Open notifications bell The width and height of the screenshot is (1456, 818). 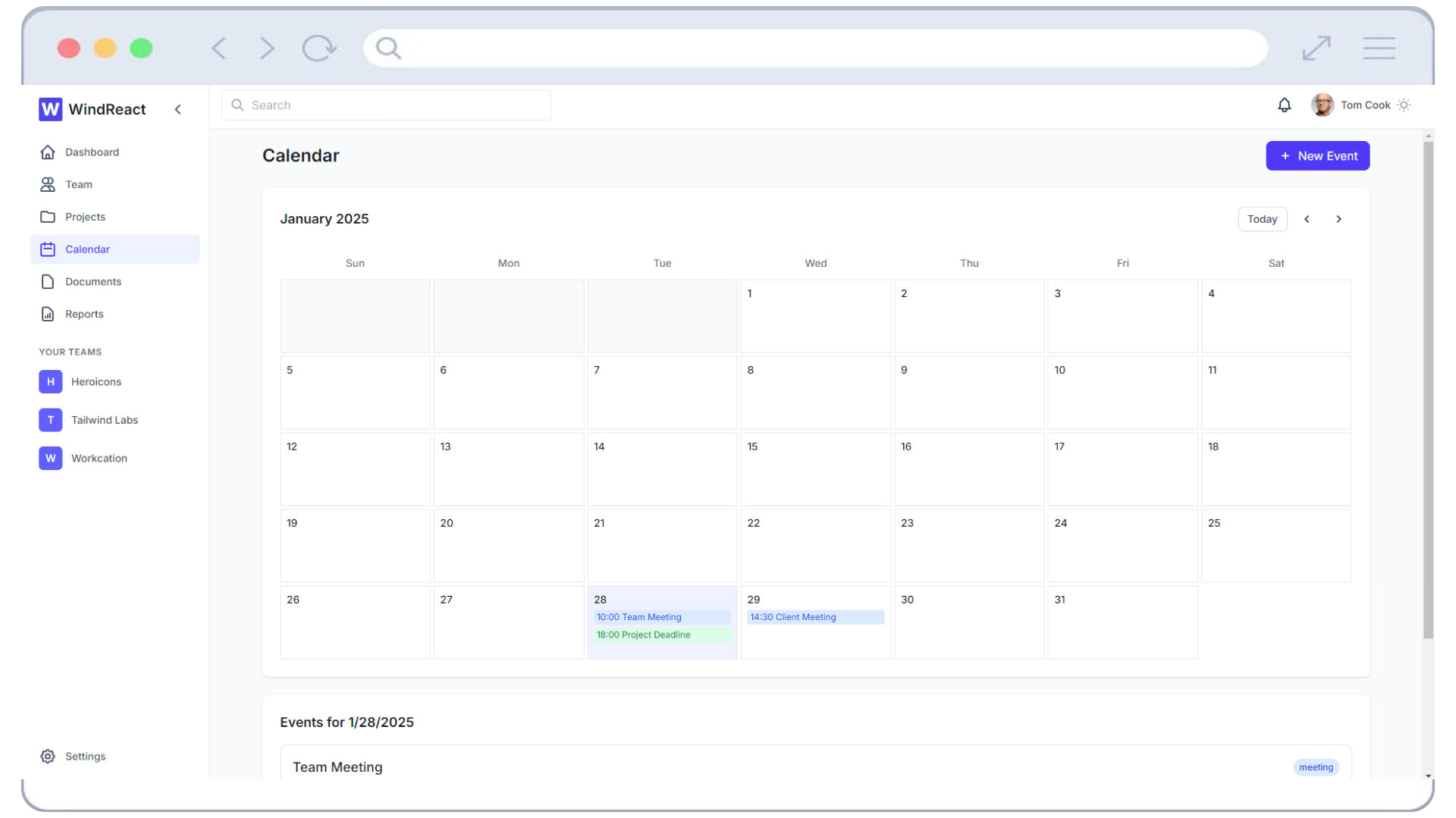click(x=1284, y=105)
